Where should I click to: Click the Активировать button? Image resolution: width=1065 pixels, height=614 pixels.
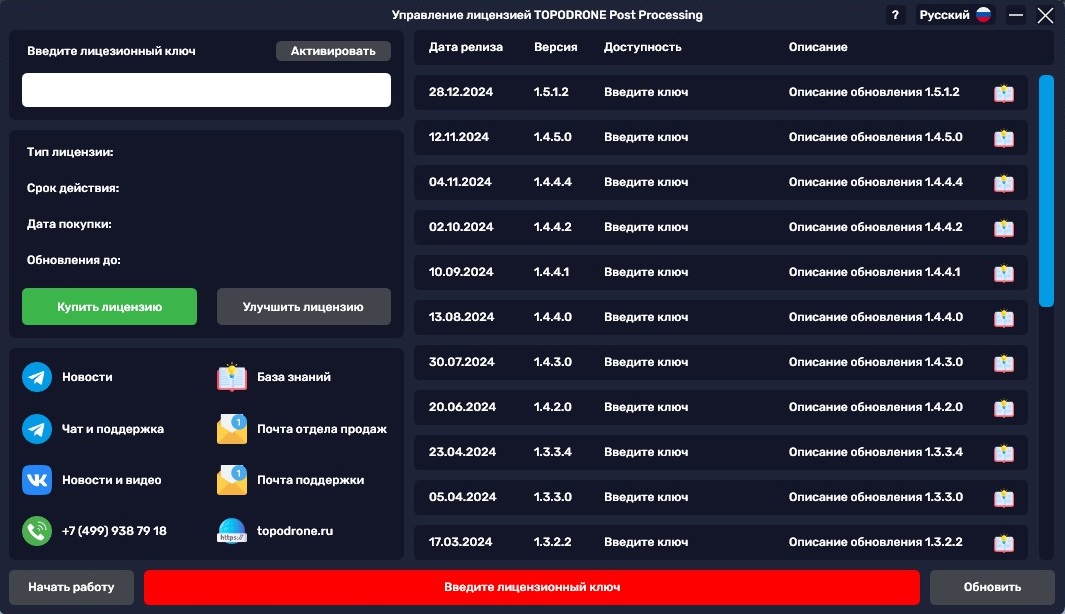coord(333,51)
